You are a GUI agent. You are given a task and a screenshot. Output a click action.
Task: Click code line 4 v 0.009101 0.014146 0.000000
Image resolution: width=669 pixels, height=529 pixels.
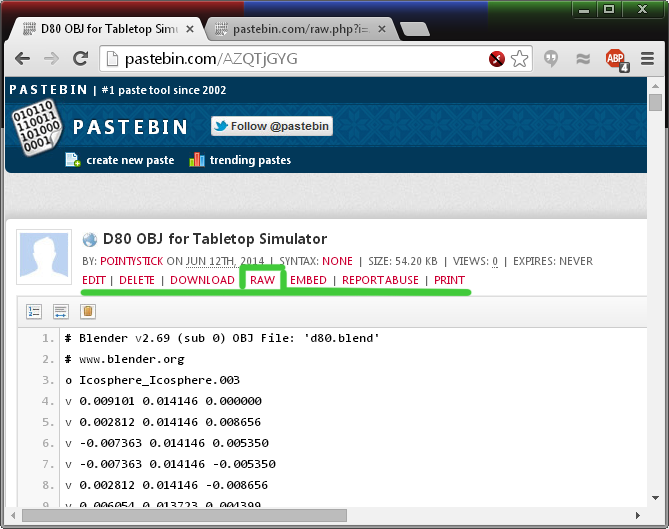click(x=163, y=401)
